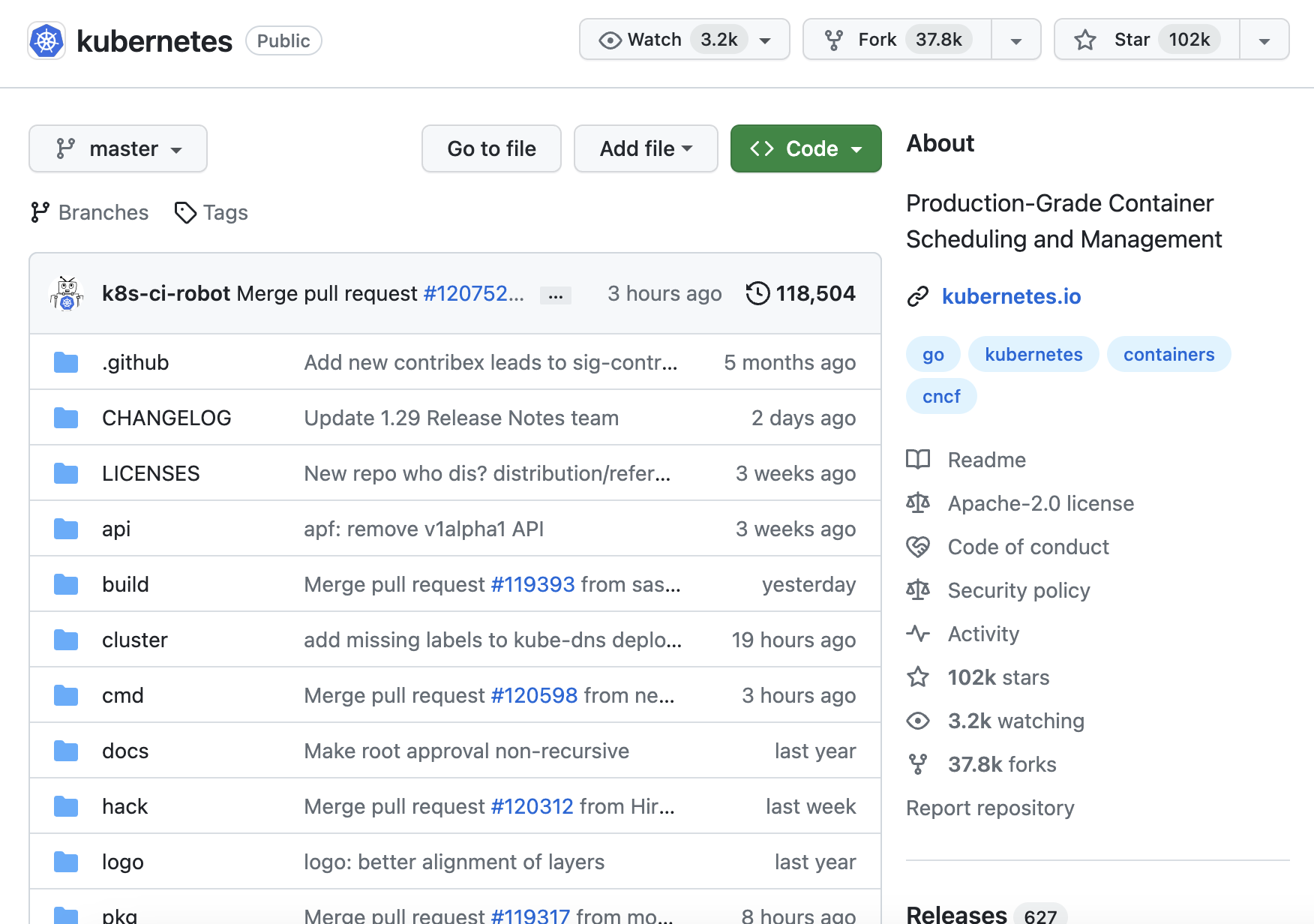The image size is (1314, 924).
Task: Click the 37.8k Fork count badge
Action: [x=938, y=39]
